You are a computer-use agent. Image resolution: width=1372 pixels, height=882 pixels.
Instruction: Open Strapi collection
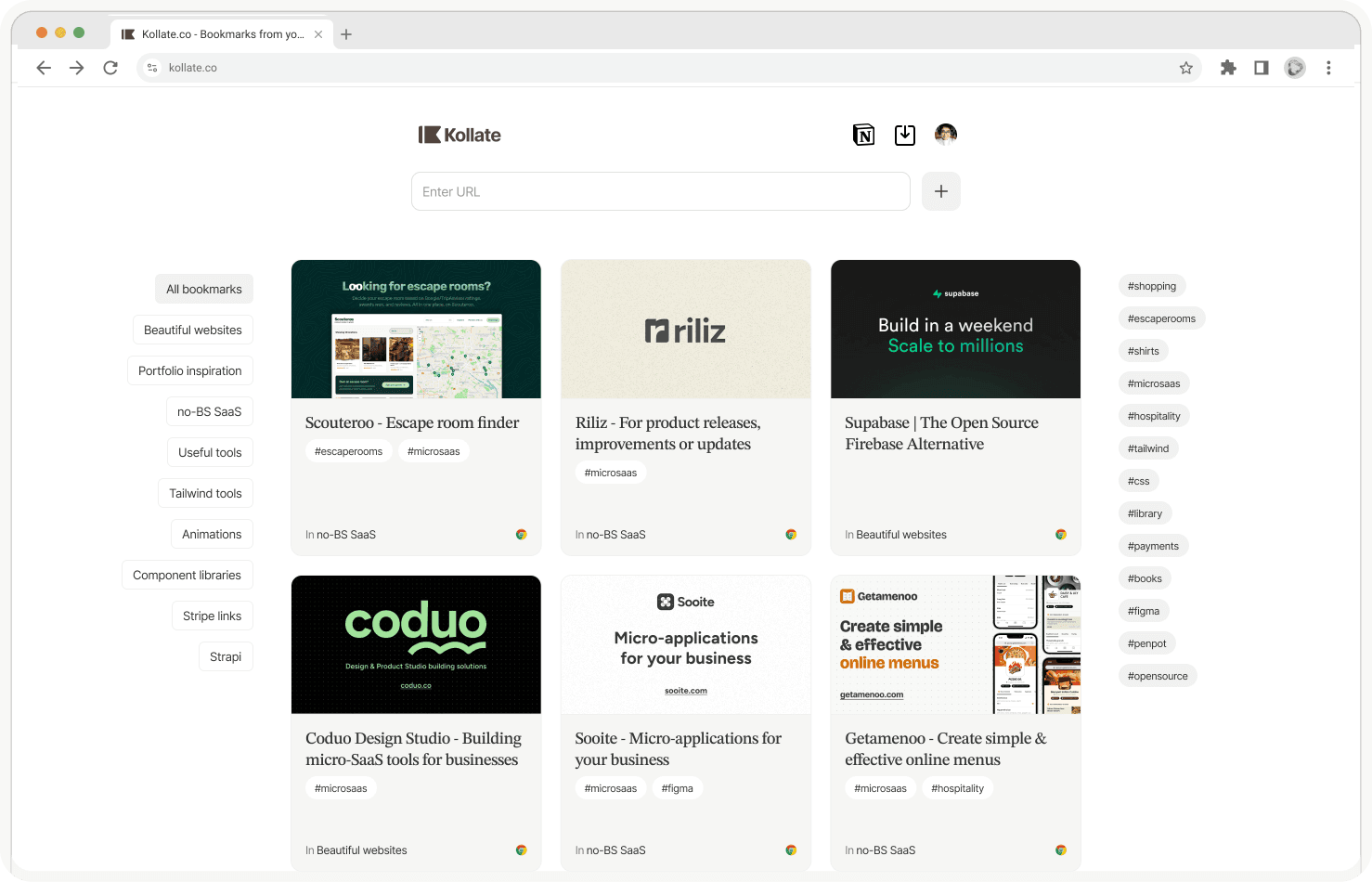tap(226, 656)
